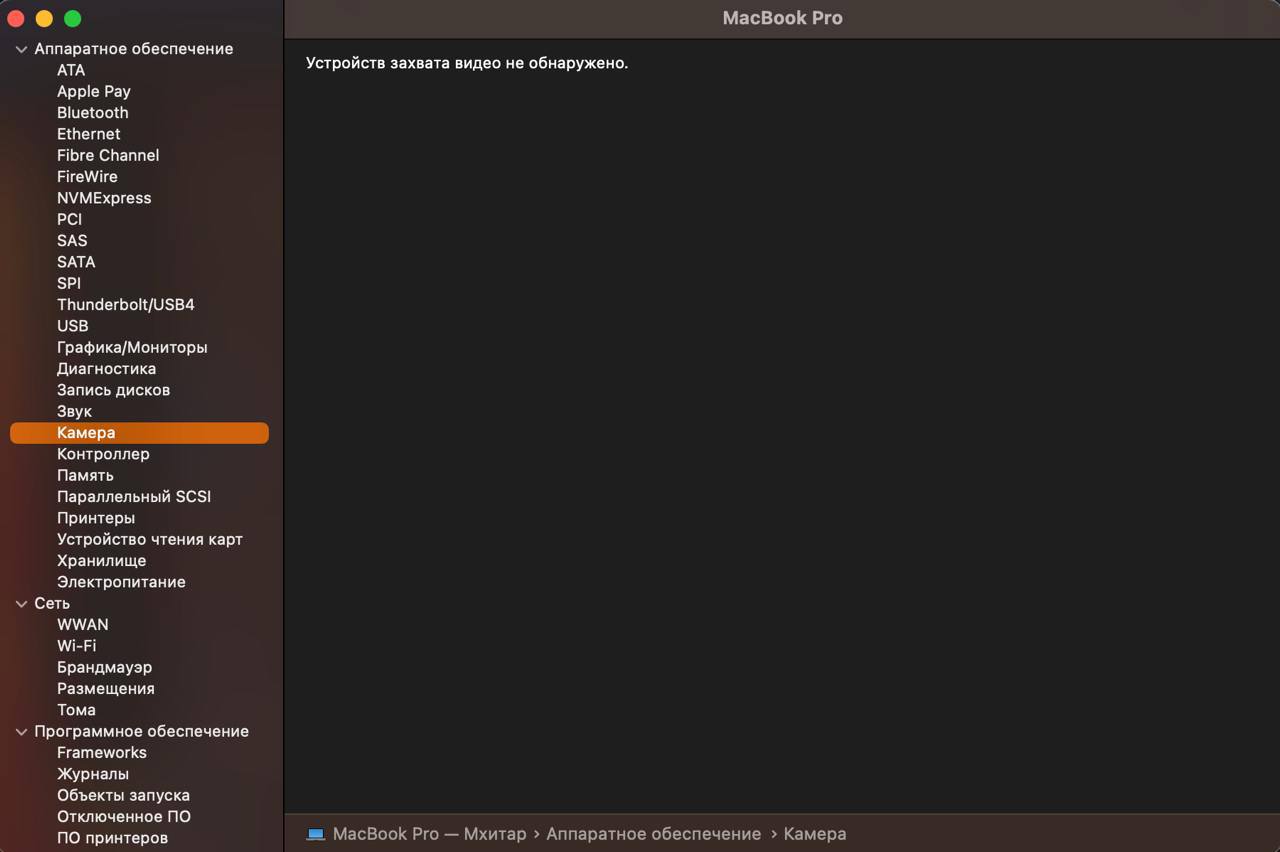
Task: Collapse the Аппаратное обеспечение section
Action: 21,49
